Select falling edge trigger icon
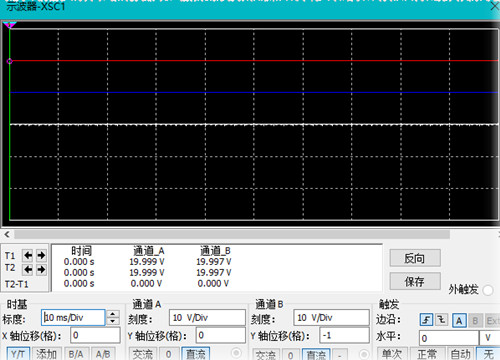 click(x=442, y=320)
